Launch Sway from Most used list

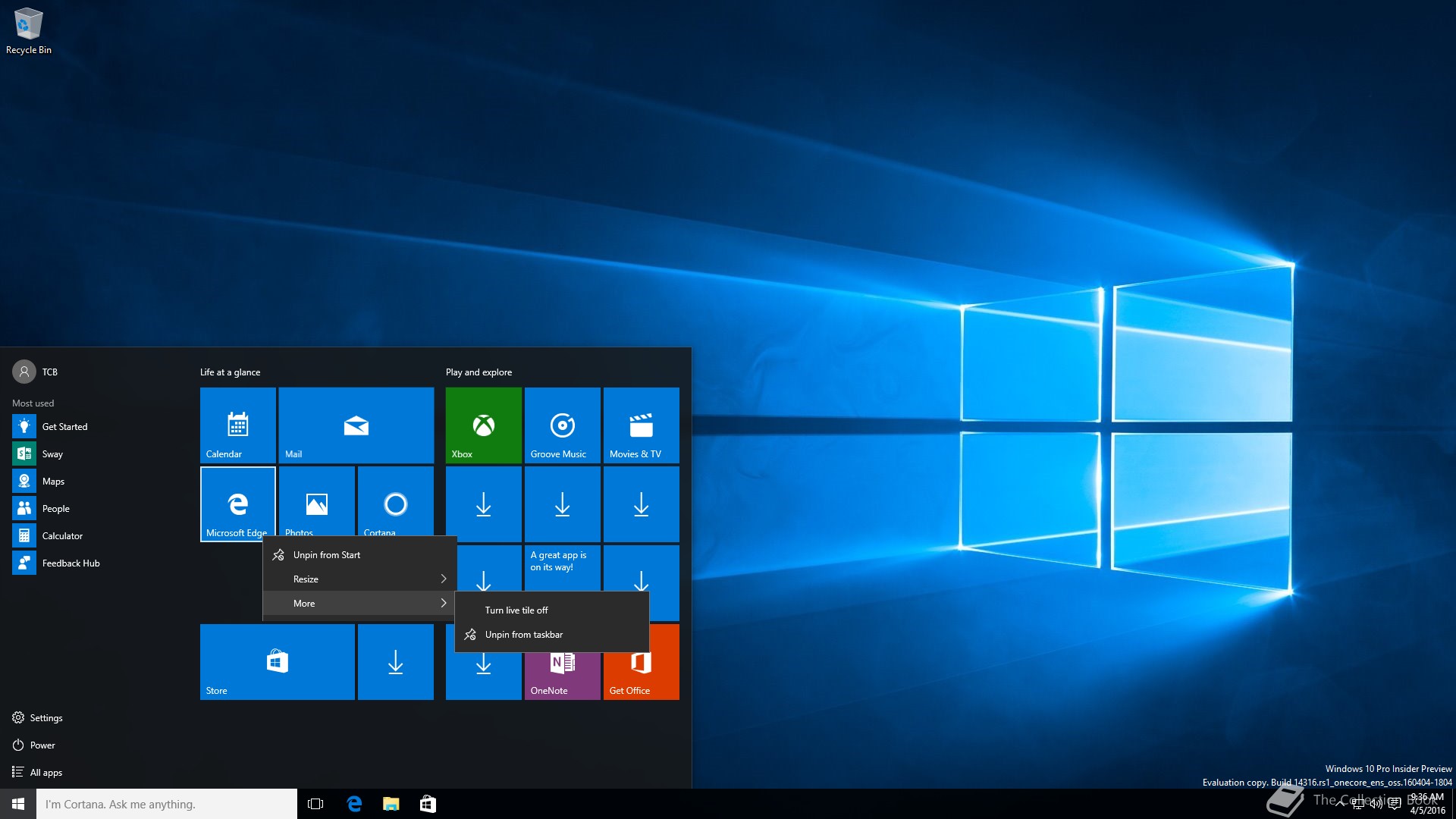[52, 453]
